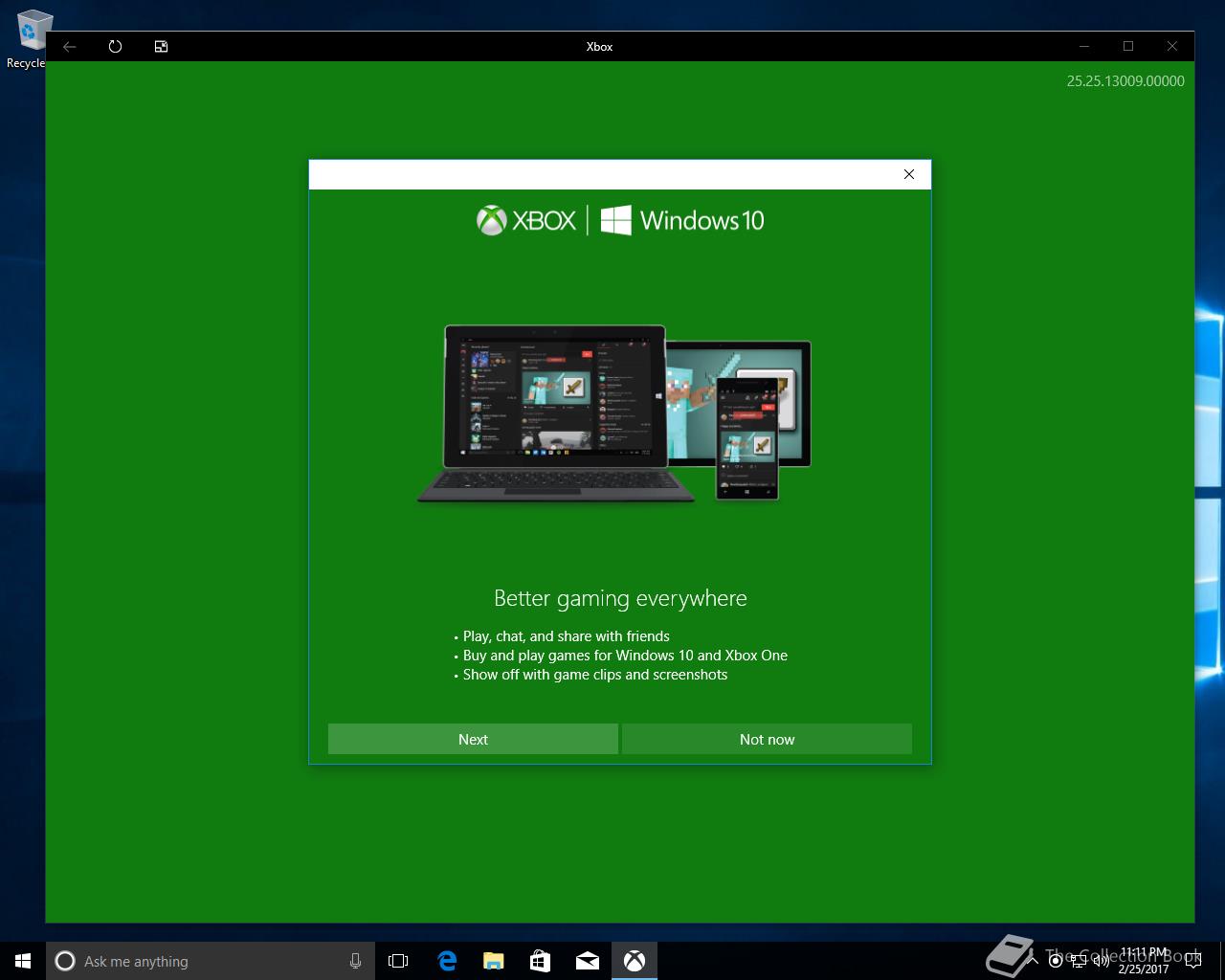Open File Explorer from taskbar
Image resolution: width=1225 pixels, height=980 pixels.
click(x=494, y=961)
